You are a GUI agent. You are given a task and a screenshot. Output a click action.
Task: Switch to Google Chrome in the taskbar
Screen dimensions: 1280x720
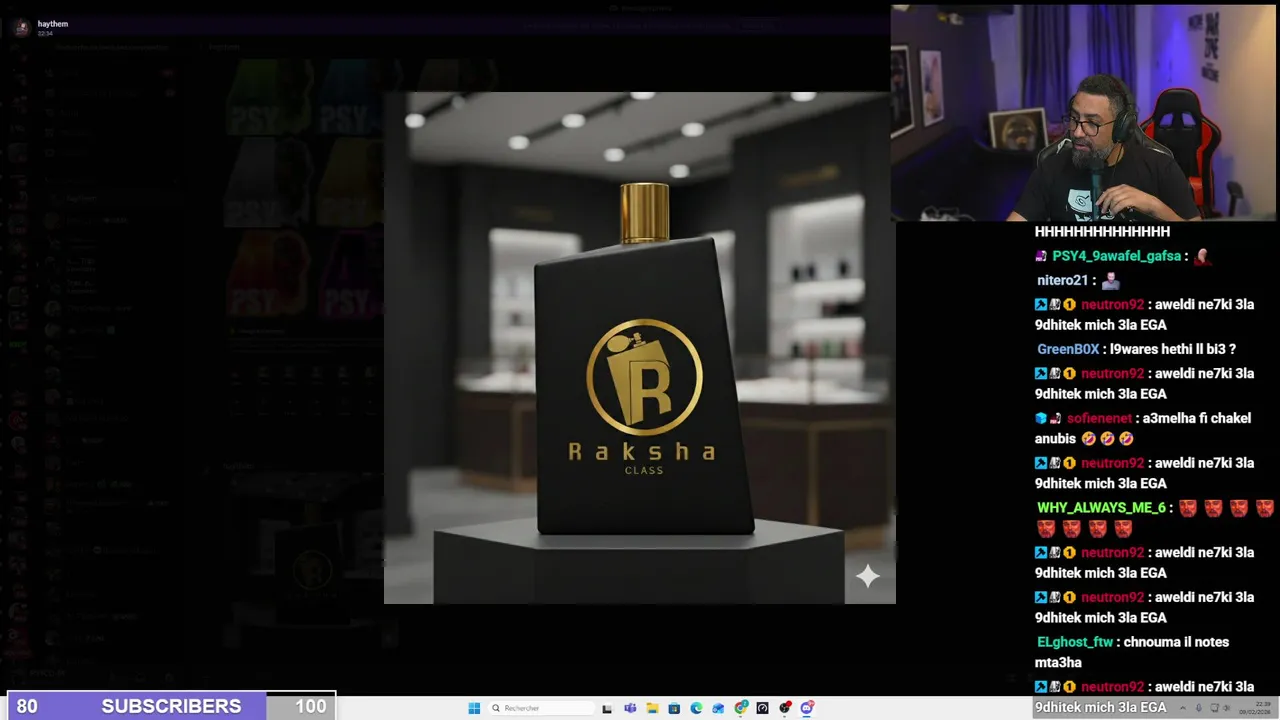(741, 708)
